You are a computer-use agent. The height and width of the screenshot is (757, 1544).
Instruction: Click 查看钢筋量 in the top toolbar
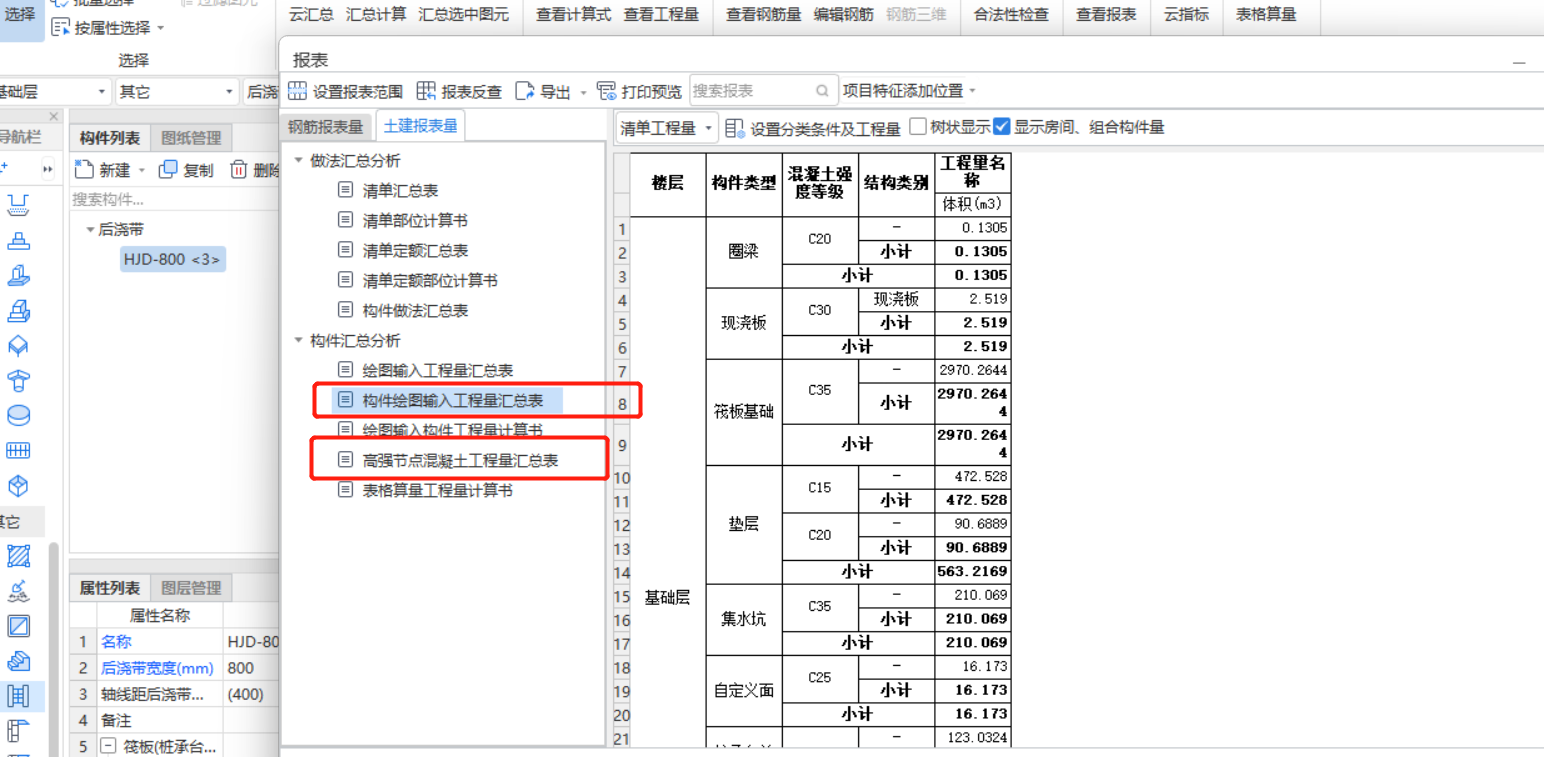764,14
